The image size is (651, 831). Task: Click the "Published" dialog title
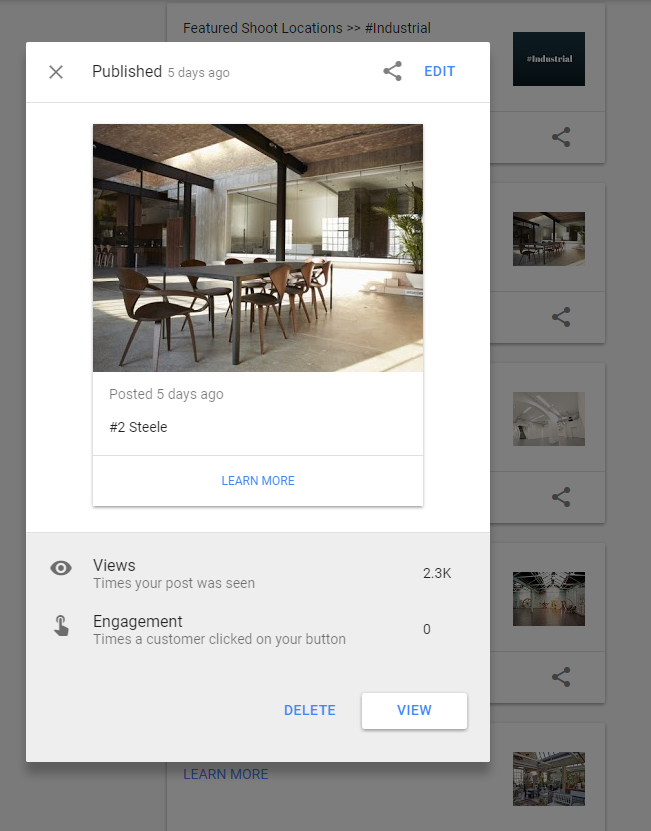127,71
